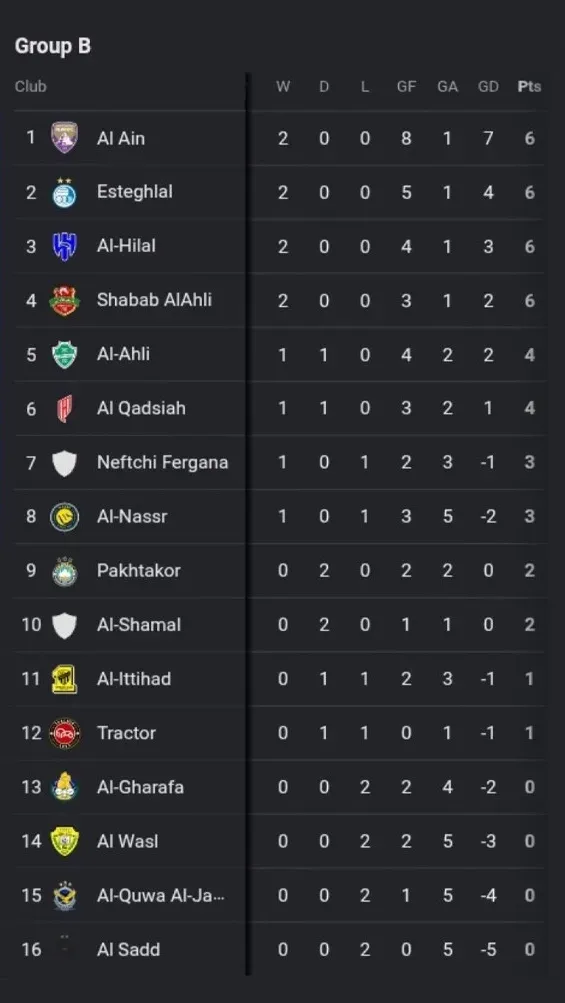Click the Al-Ittihad yellow-black badge
Screen dimensions: 565x1003
tap(65, 679)
